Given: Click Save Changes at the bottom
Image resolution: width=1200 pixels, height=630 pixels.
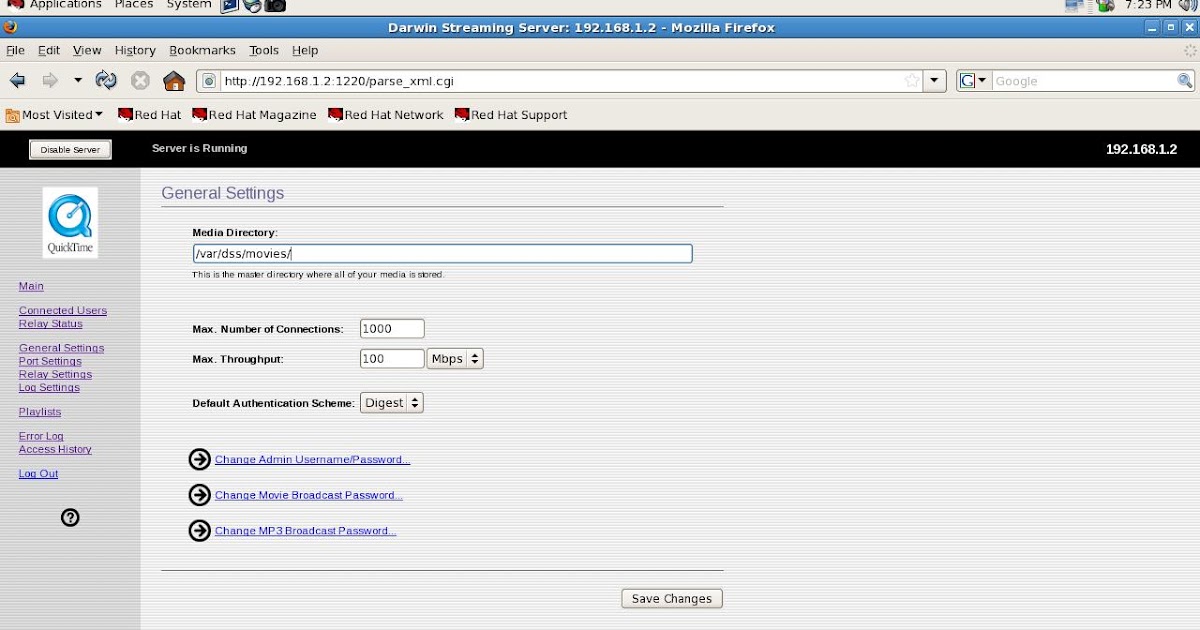Looking at the screenshot, I should [671, 598].
